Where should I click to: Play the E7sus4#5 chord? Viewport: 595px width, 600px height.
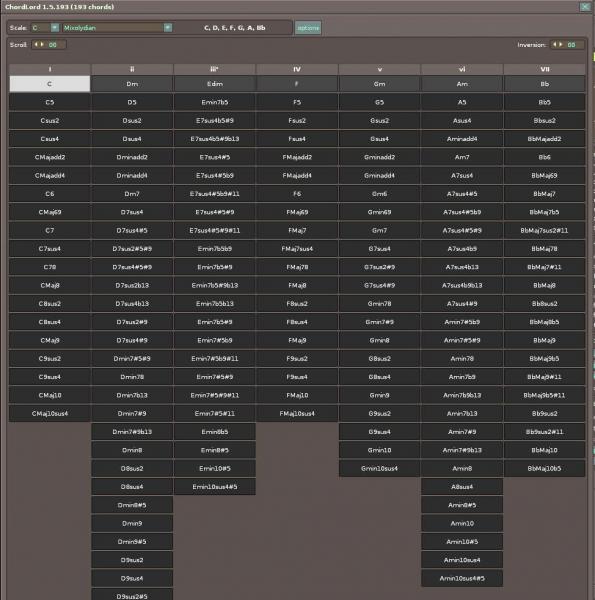pyautogui.click(x=215, y=157)
